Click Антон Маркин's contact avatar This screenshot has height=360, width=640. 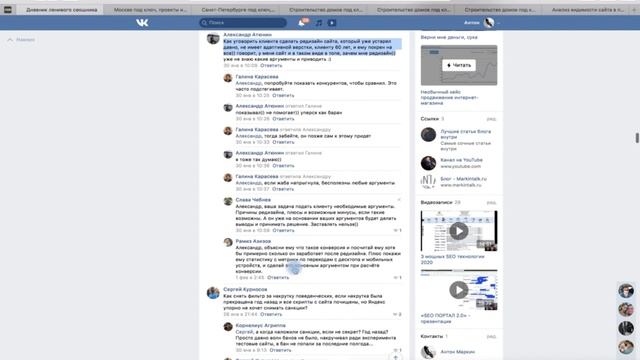click(428, 352)
